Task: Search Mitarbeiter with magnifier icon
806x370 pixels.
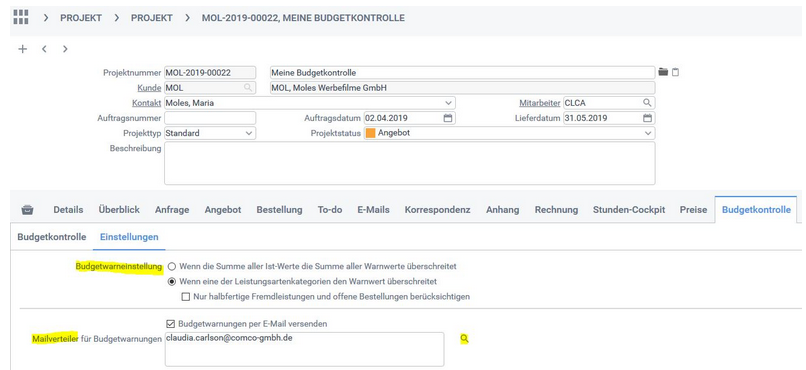Action: (x=647, y=103)
